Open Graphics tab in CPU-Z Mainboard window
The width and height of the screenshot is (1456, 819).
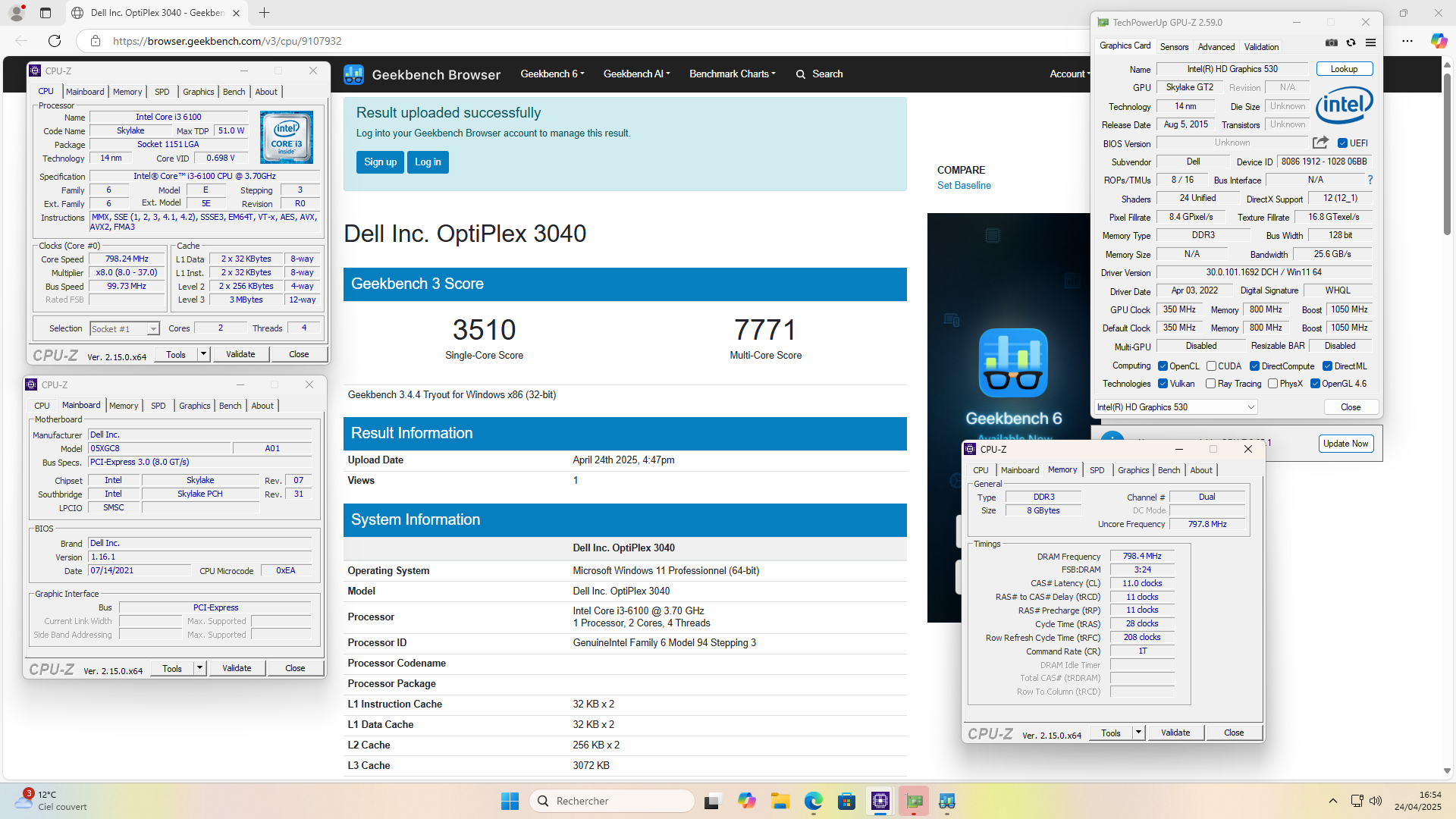[x=195, y=406]
